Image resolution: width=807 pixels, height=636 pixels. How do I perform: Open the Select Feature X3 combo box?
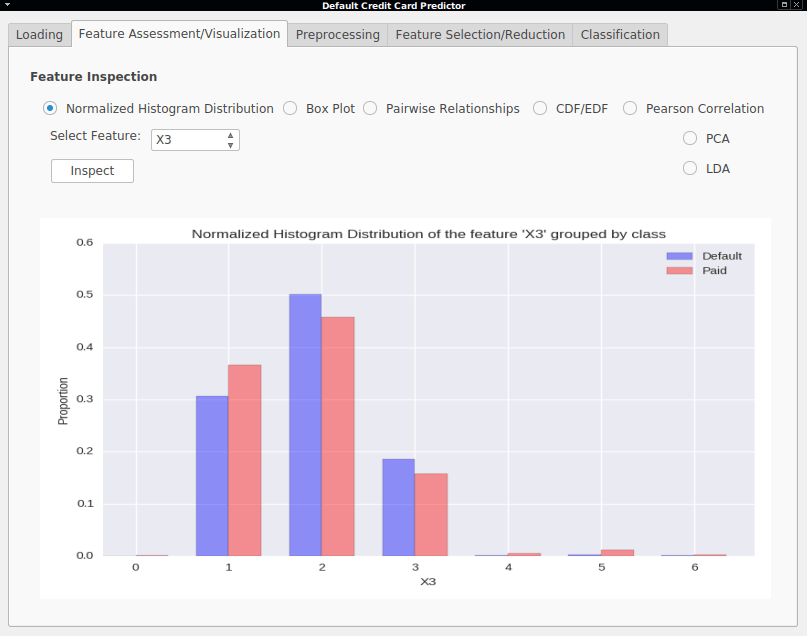pos(195,140)
